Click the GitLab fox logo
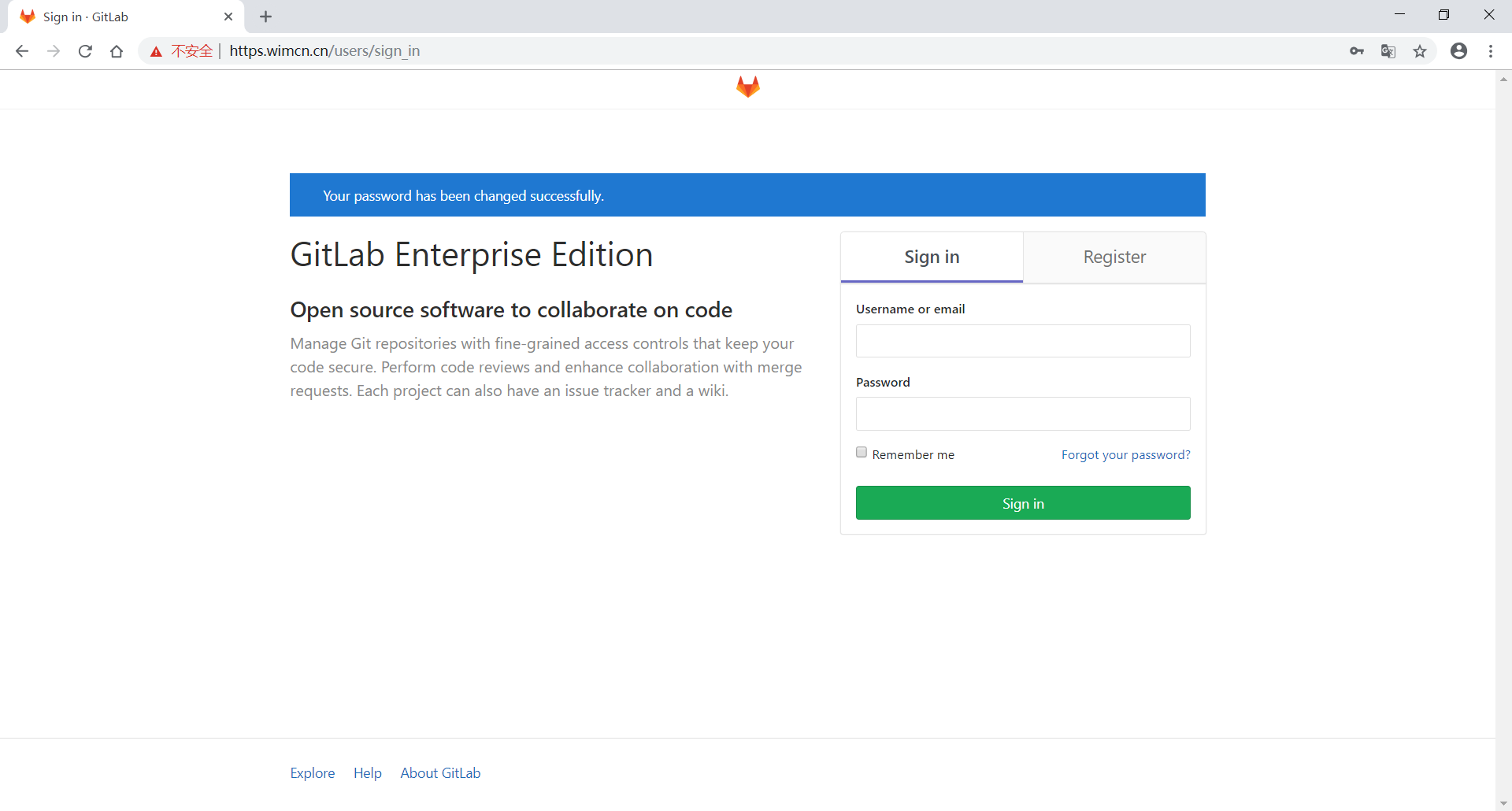This screenshot has height=811, width=1512. pos(747,87)
